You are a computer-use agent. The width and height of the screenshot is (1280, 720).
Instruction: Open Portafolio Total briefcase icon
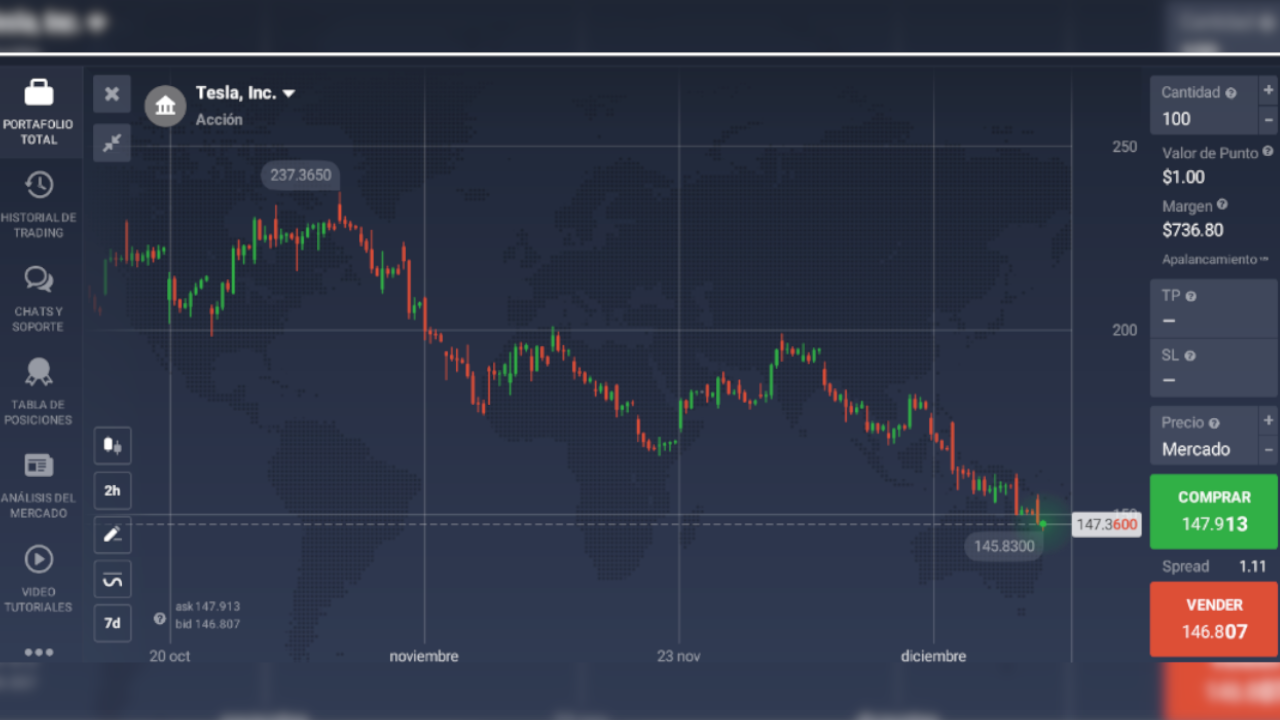pos(39,93)
